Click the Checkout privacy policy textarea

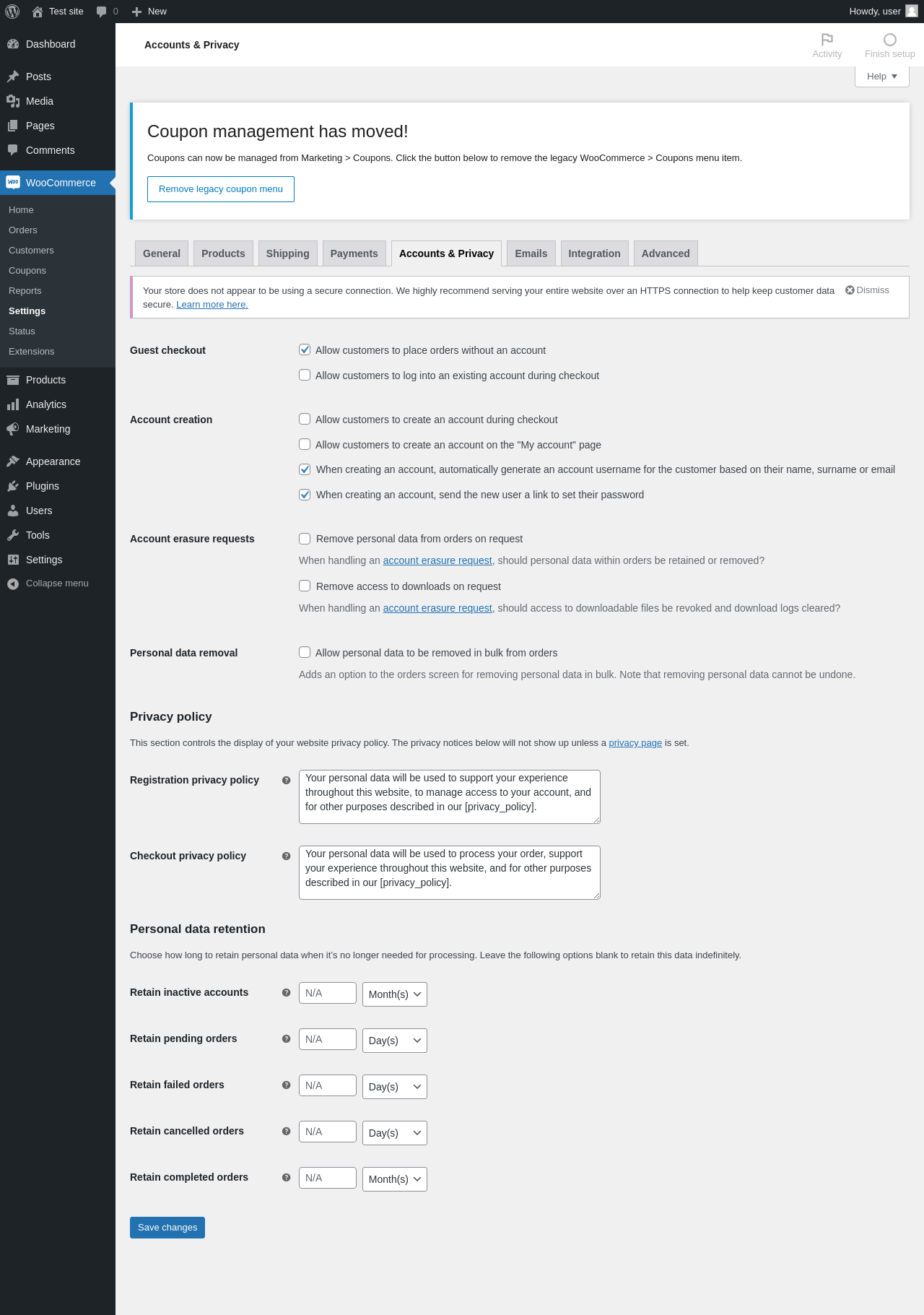coord(450,872)
